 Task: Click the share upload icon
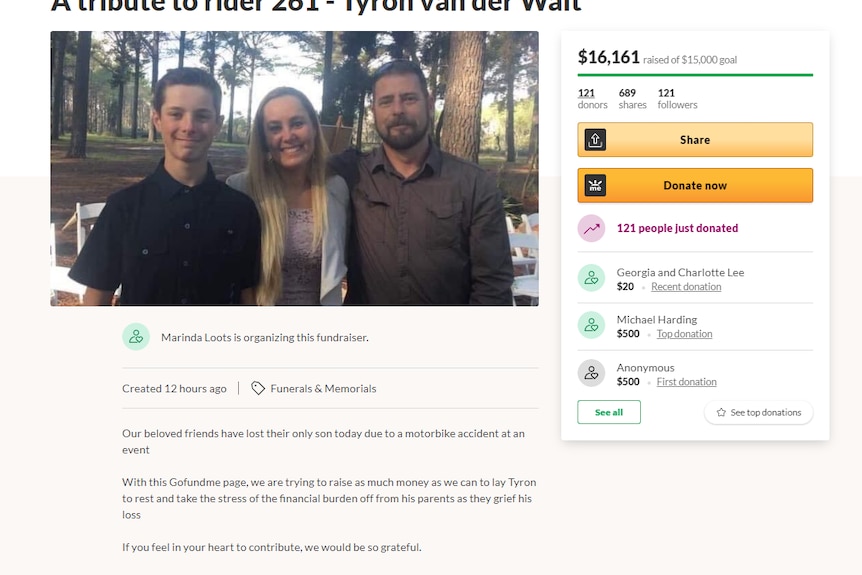[595, 140]
